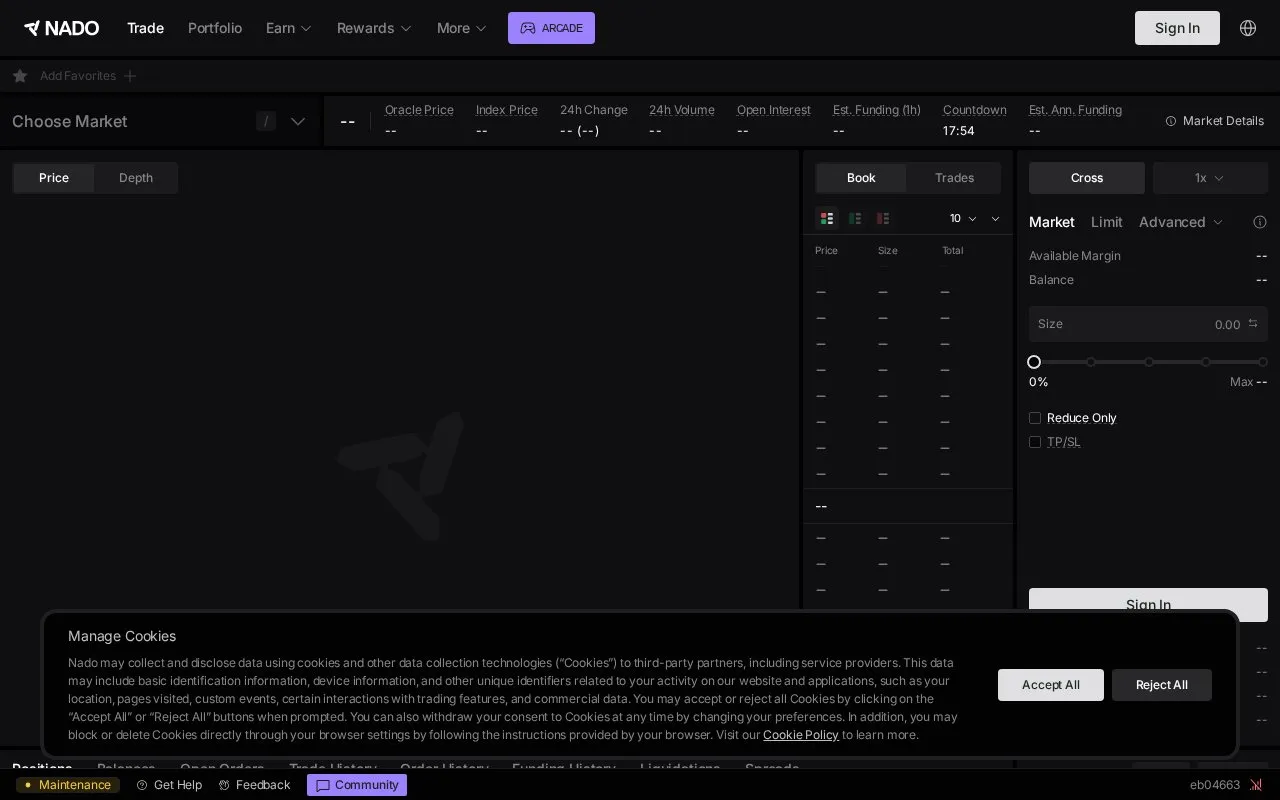Open the Community chat button
Screen dimensions: 1280x800
click(357, 785)
